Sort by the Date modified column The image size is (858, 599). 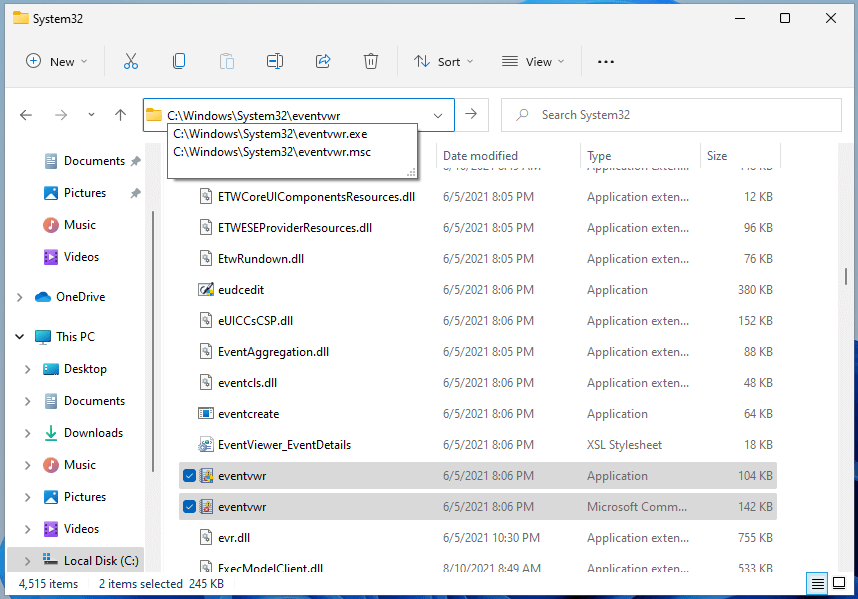pyautogui.click(x=508, y=156)
